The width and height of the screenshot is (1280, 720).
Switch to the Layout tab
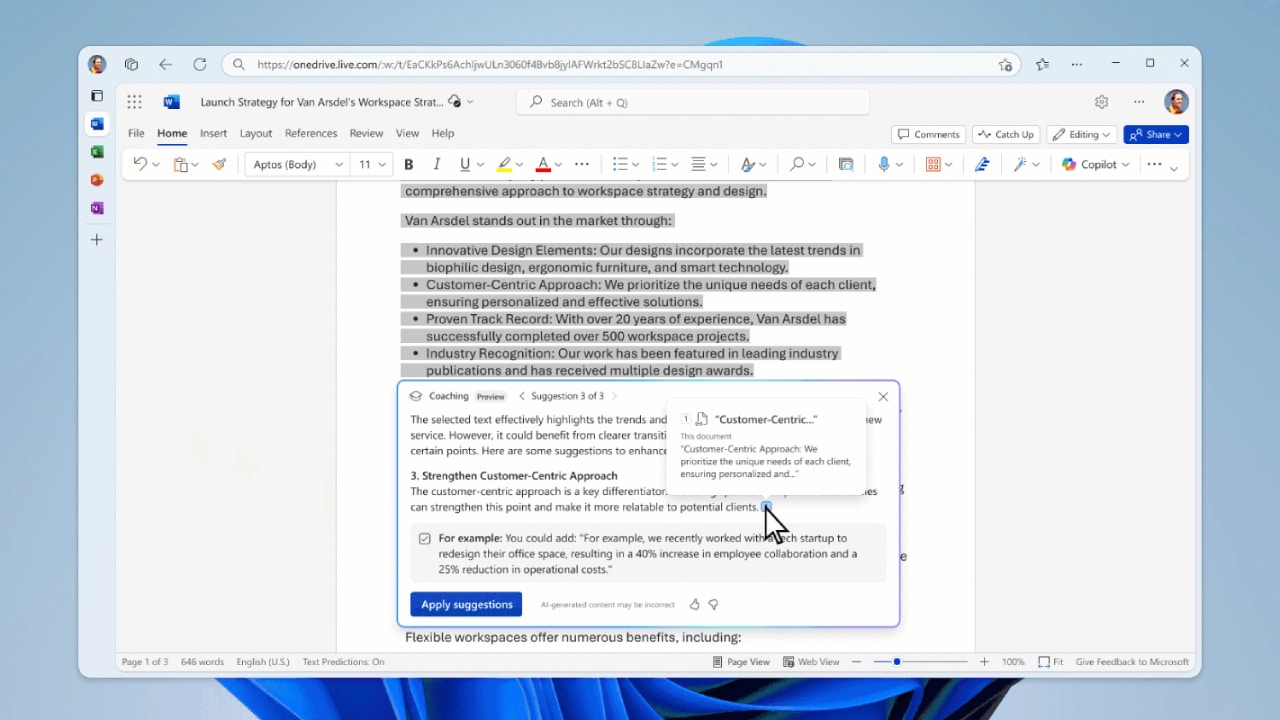256,133
